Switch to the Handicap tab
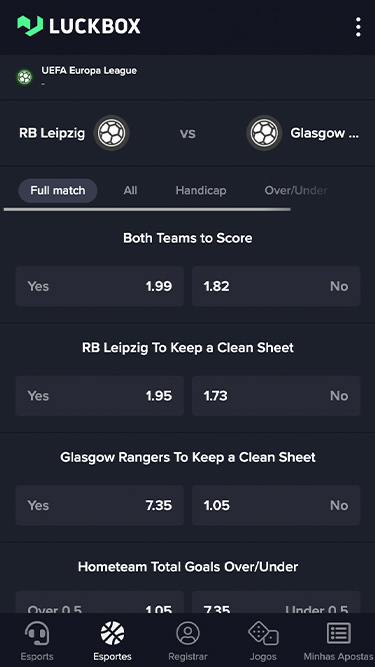 201,191
